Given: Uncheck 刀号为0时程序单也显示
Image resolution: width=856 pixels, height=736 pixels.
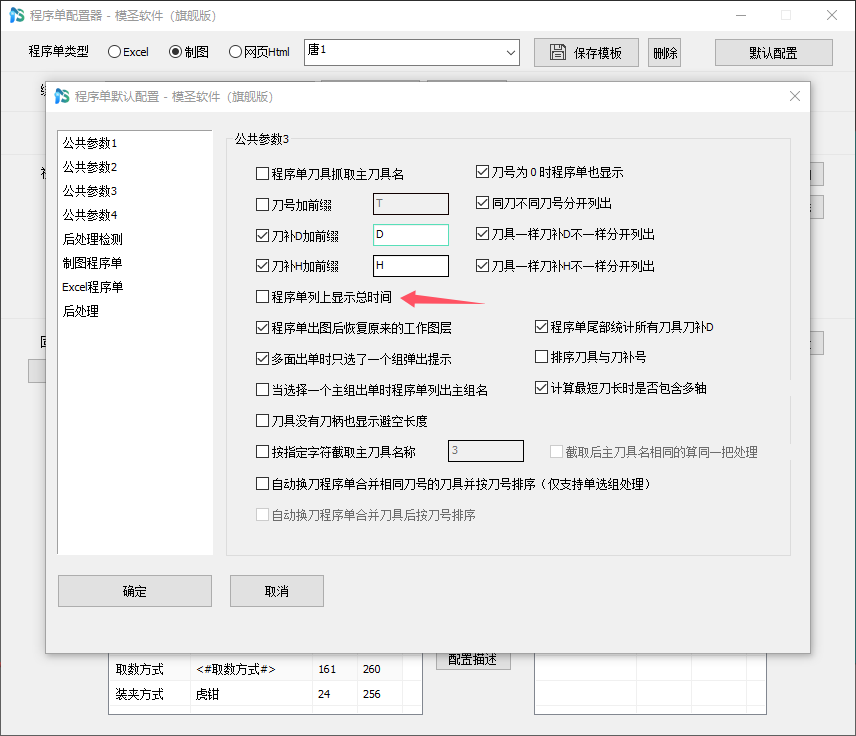Looking at the screenshot, I should pyautogui.click(x=483, y=172).
